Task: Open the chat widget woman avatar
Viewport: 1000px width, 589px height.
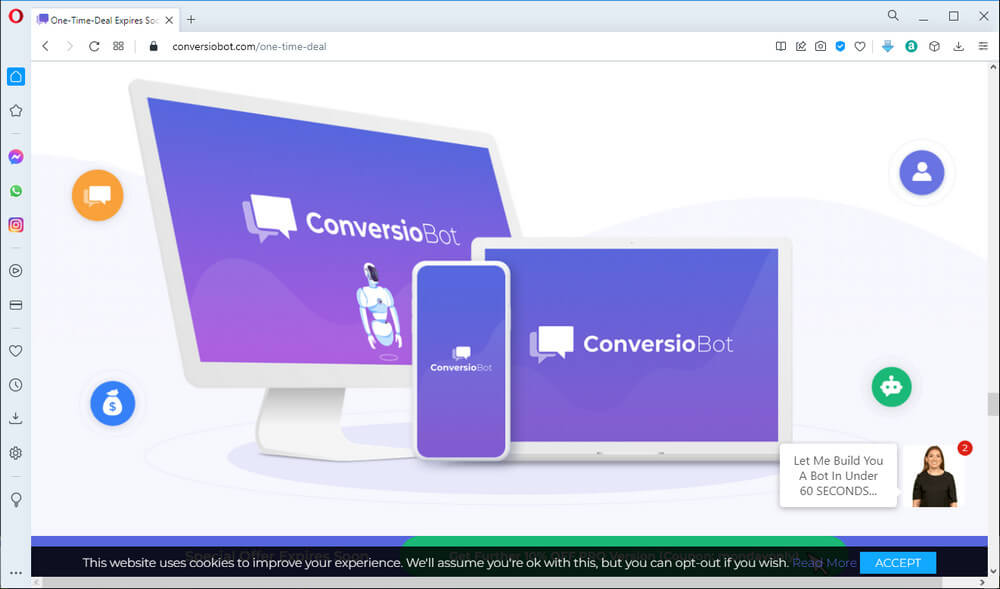Action: click(934, 476)
